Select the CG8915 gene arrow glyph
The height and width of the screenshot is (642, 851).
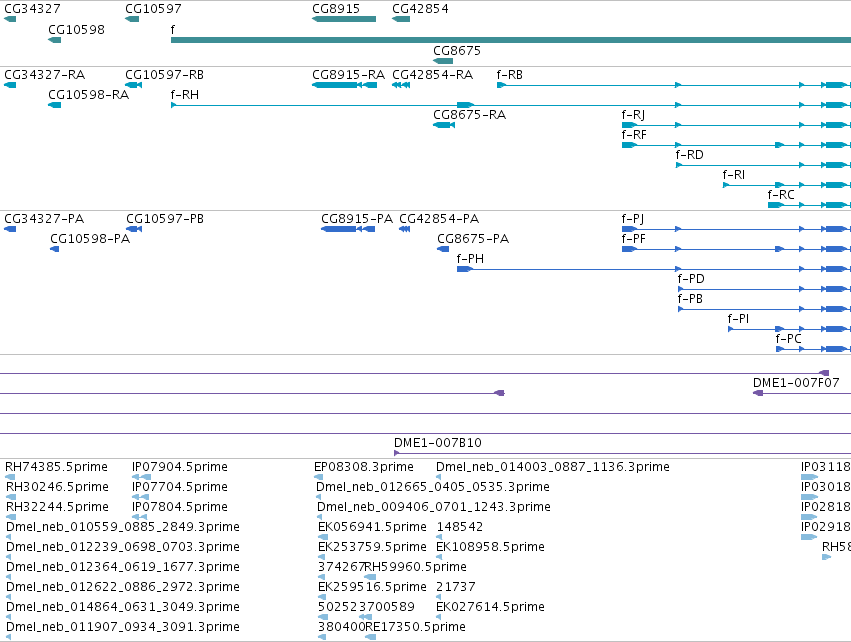pos(344,19)
